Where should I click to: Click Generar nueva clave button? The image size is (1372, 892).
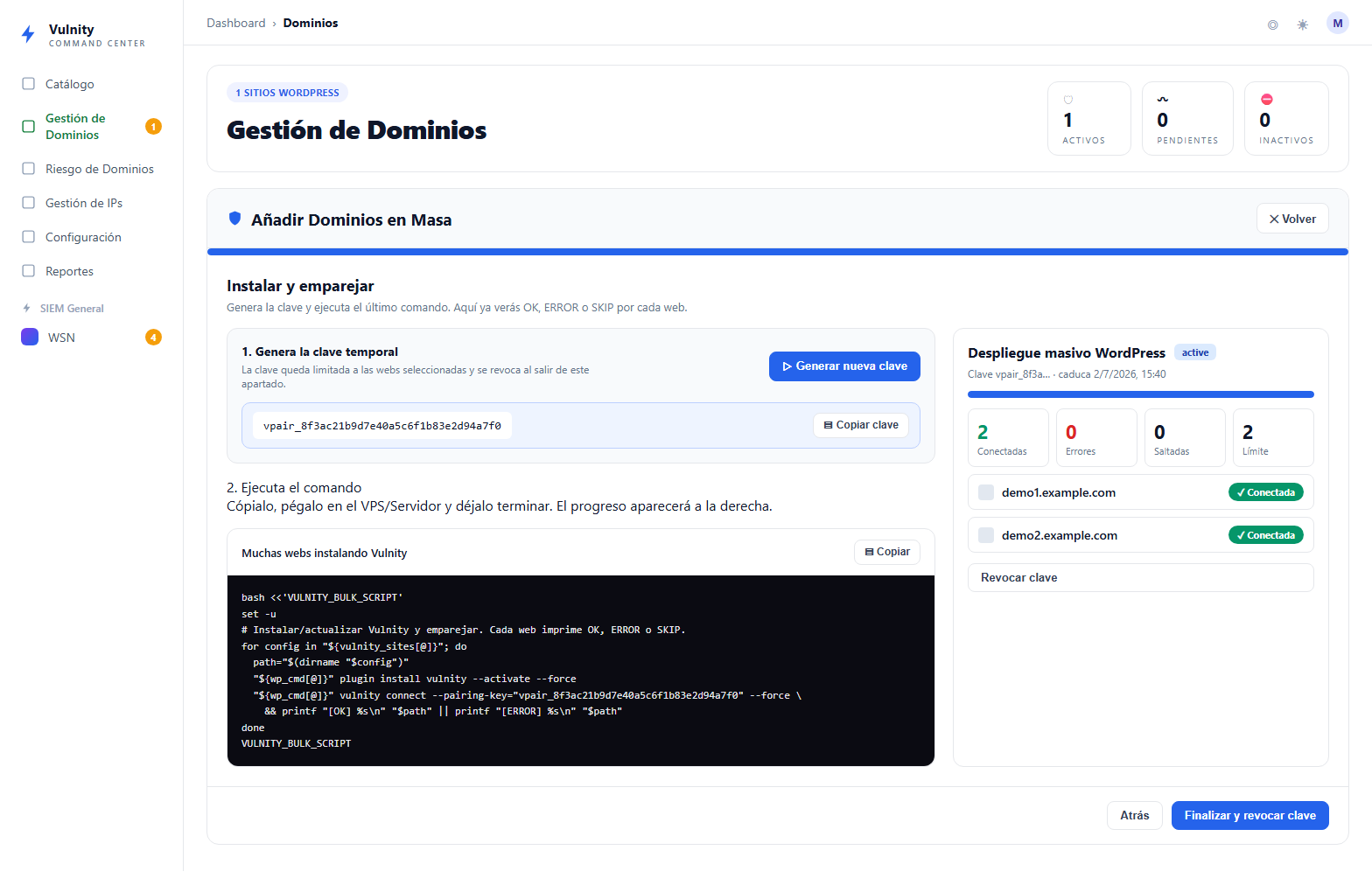(x=844, y=366)
